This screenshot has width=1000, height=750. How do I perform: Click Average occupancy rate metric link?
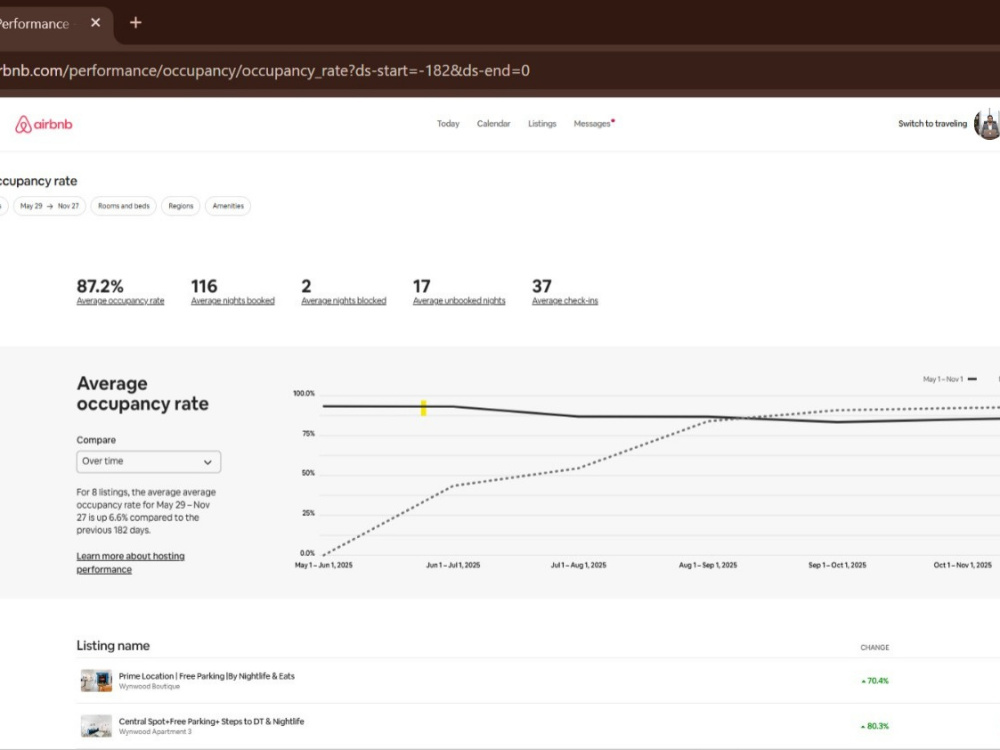point(120,301)
